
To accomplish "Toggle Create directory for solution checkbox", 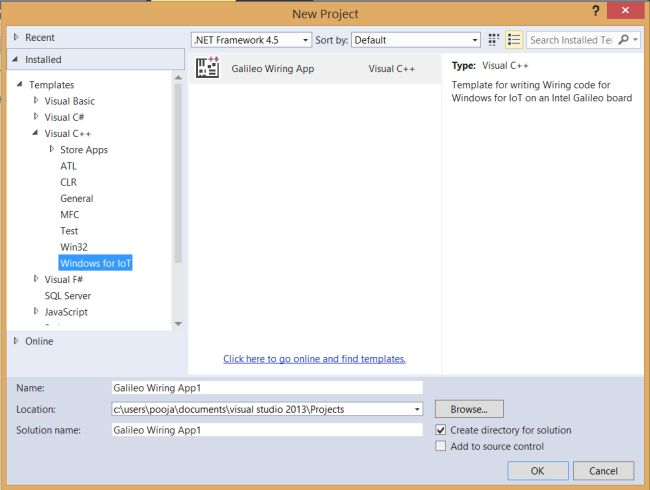I will pos(441,430).
